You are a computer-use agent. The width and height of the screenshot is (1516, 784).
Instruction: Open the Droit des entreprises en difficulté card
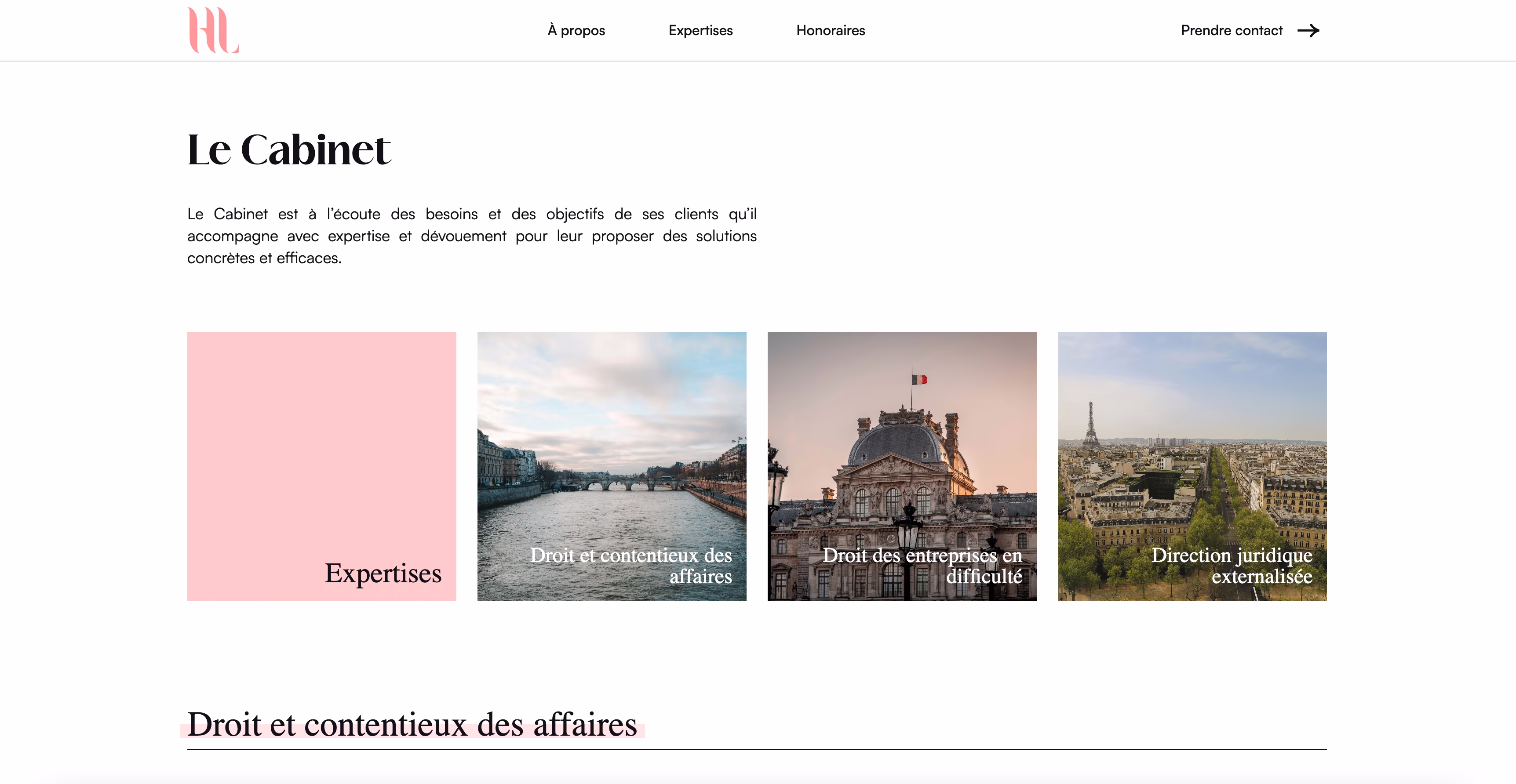click(902, 466)
